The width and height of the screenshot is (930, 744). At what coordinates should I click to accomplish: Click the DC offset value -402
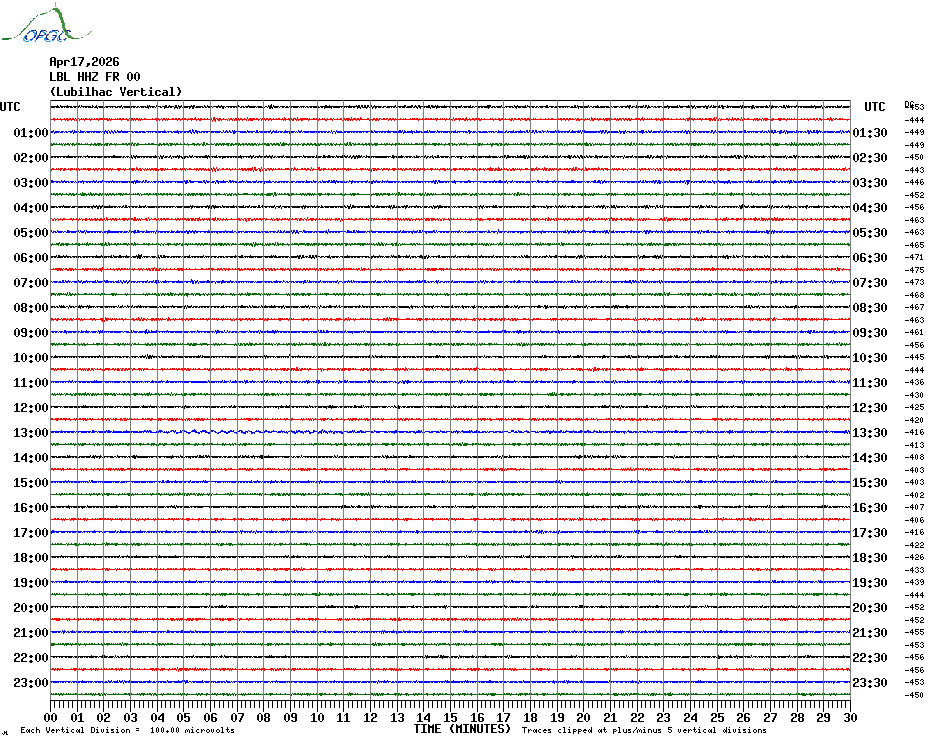point(914,495)
